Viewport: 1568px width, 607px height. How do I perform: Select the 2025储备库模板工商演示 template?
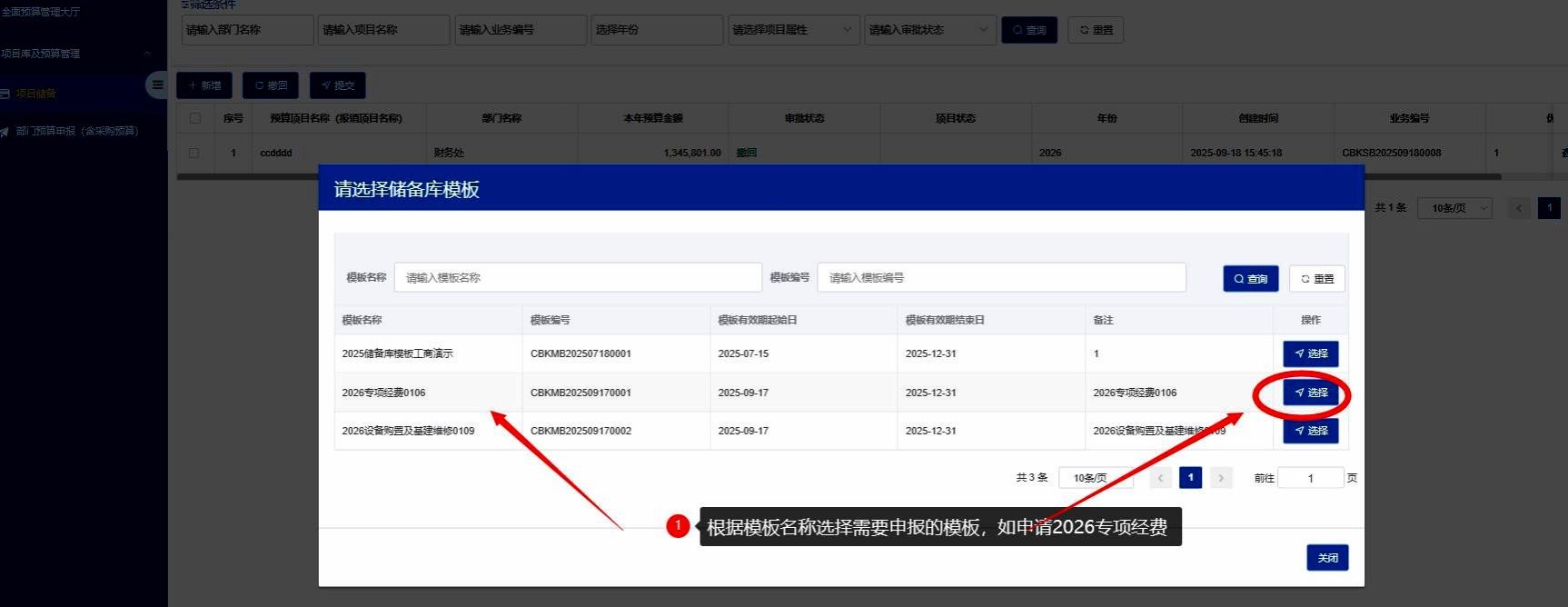tap(1310, 353)
